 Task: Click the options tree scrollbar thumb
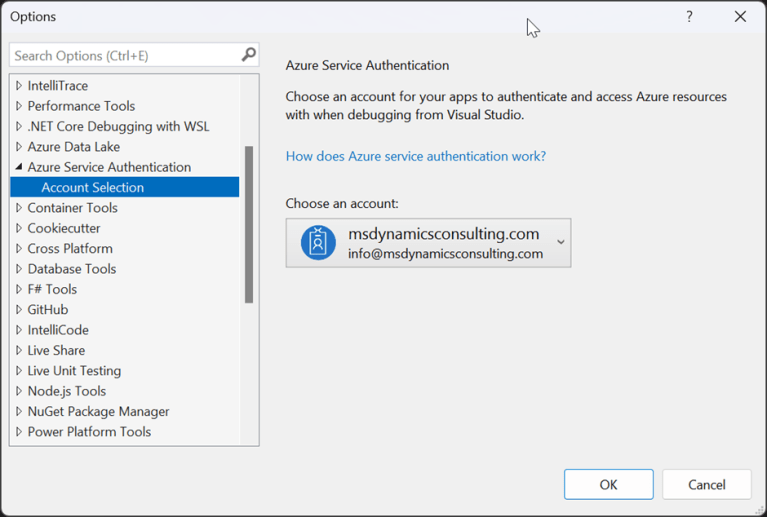pyautogui.click(x=249, y=224)
